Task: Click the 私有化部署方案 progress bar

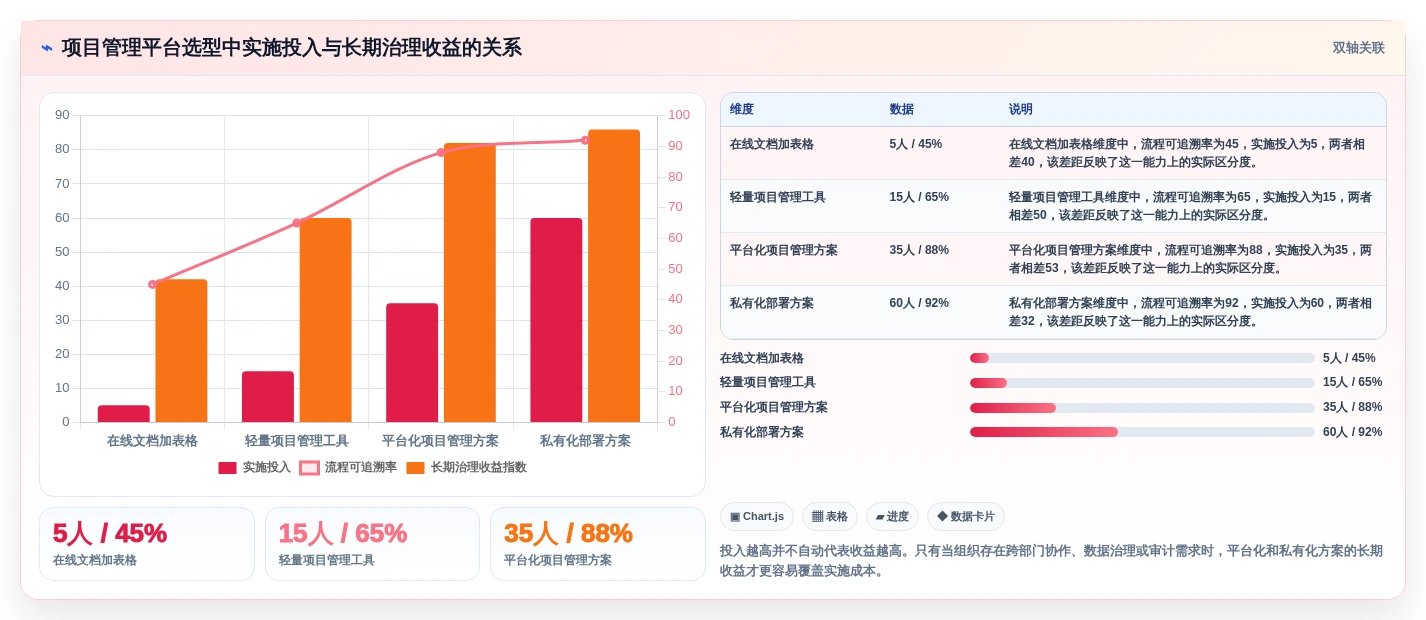Action: click(1142, 432)
